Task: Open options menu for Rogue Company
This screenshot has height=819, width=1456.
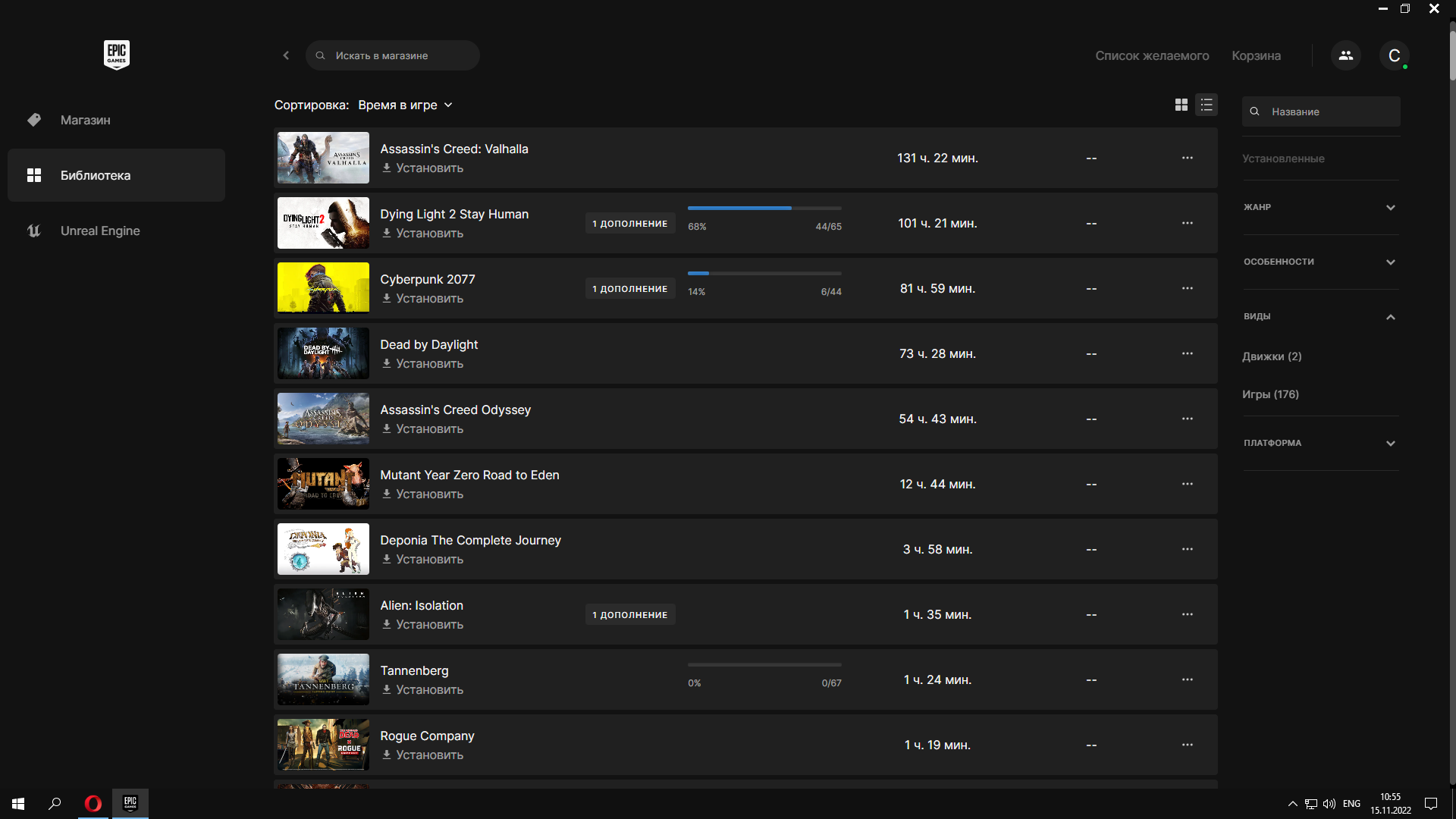Action: coord(1188,745)
